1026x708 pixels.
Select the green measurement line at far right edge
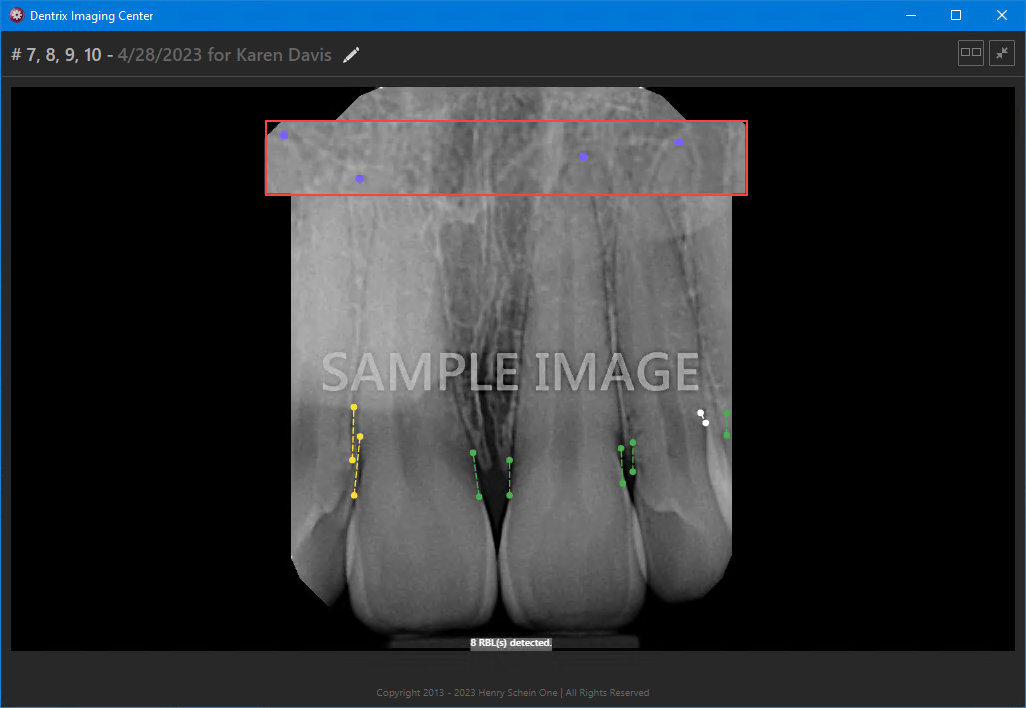click(x=727, y=424)
